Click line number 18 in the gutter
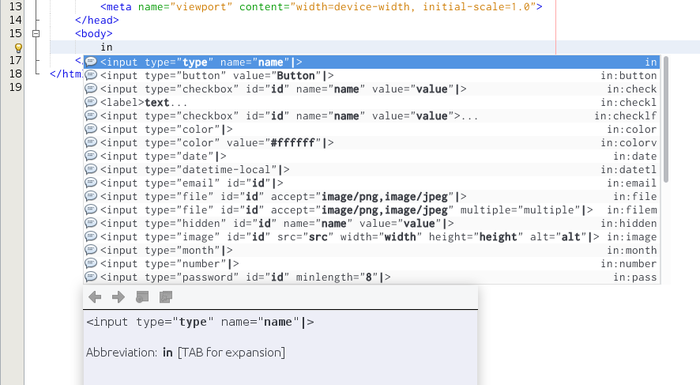 pos(15,74)
